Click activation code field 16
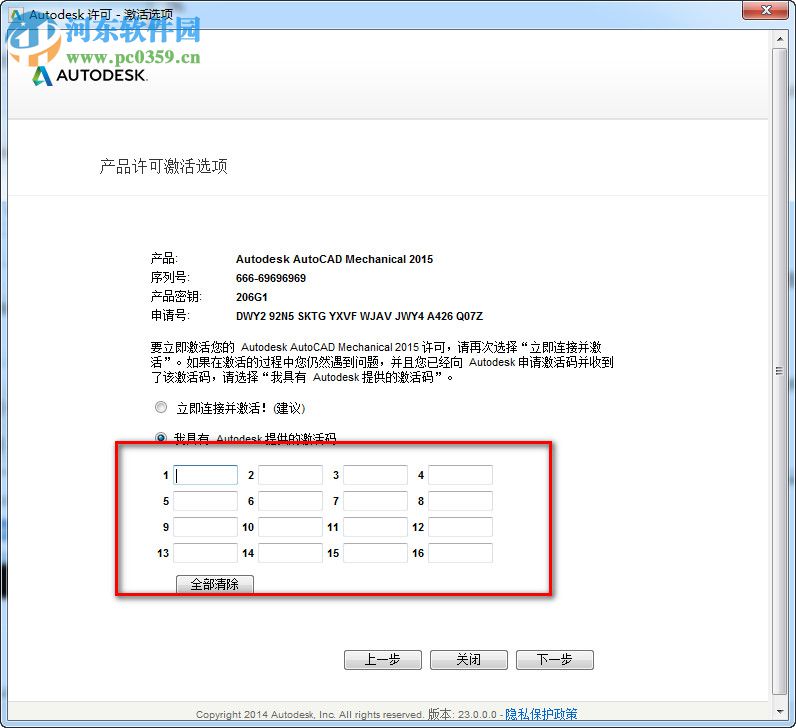The image size is (796, 728). pyautogui.click(x=460, y=553)
